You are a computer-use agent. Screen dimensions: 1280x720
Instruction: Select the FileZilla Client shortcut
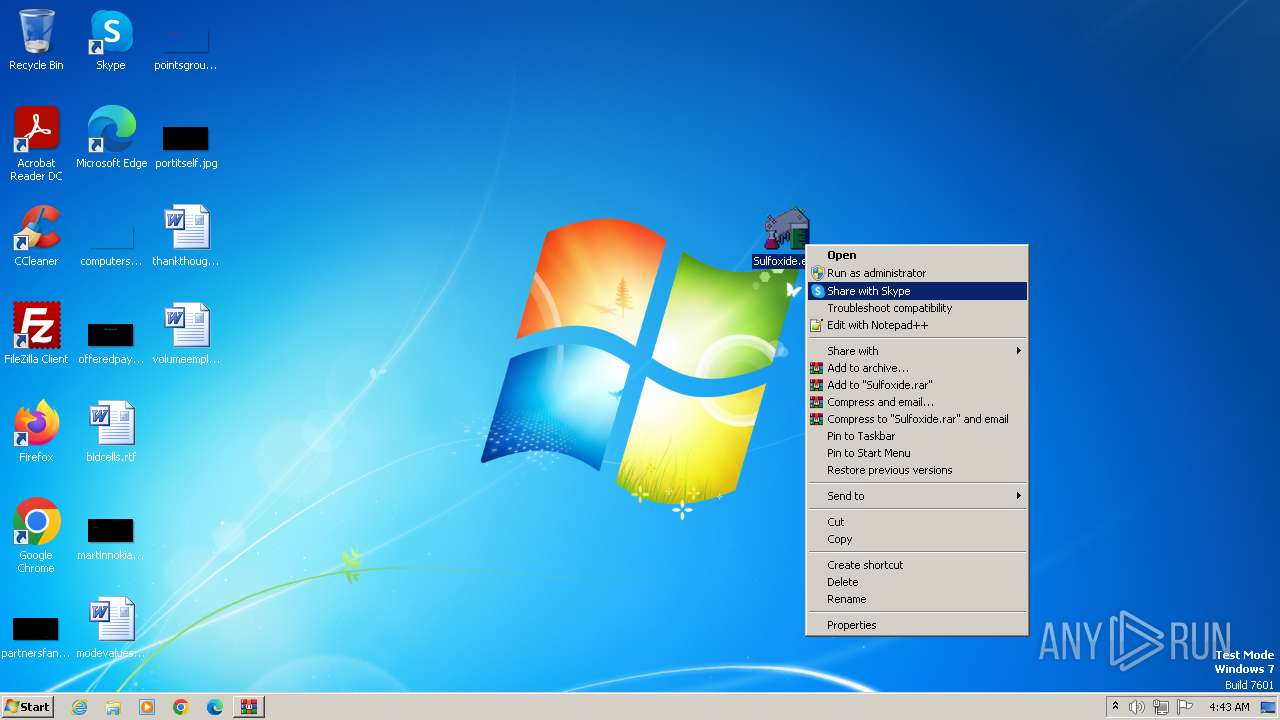[36, 334]
